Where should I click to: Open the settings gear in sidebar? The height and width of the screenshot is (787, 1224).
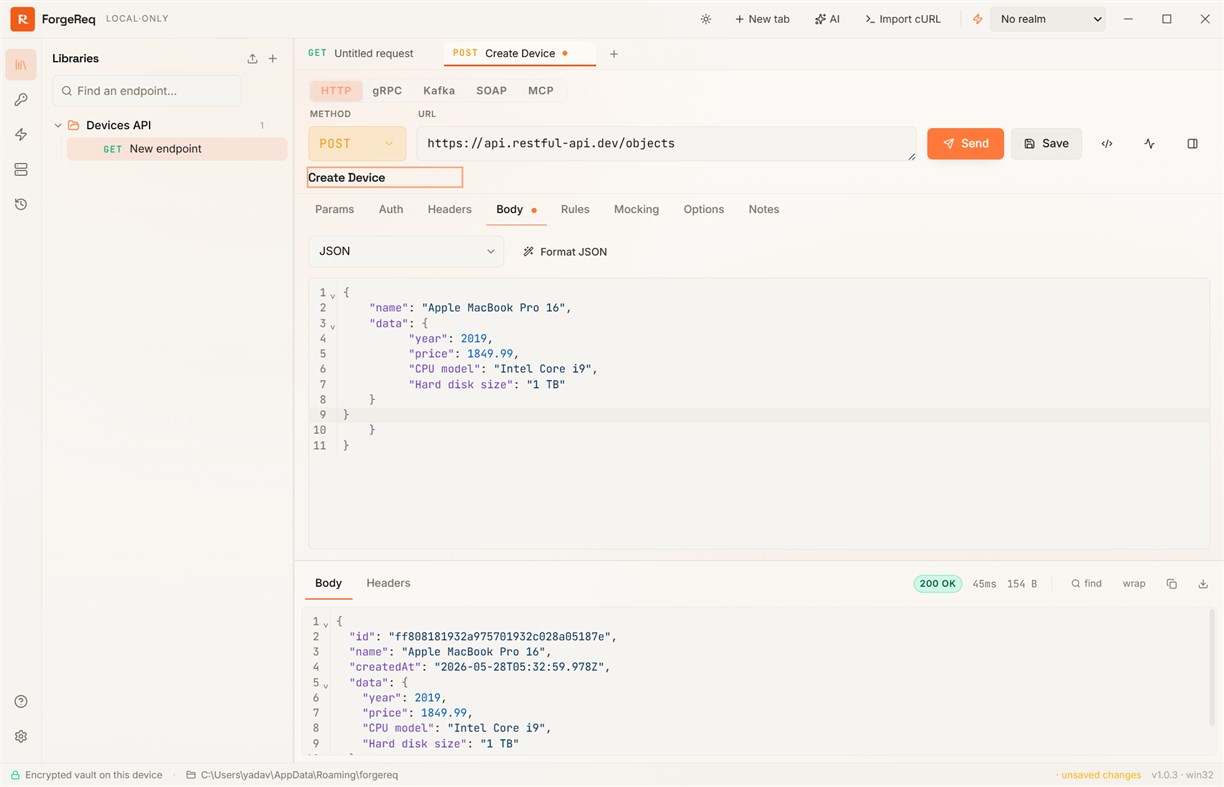tap(21, 737)
